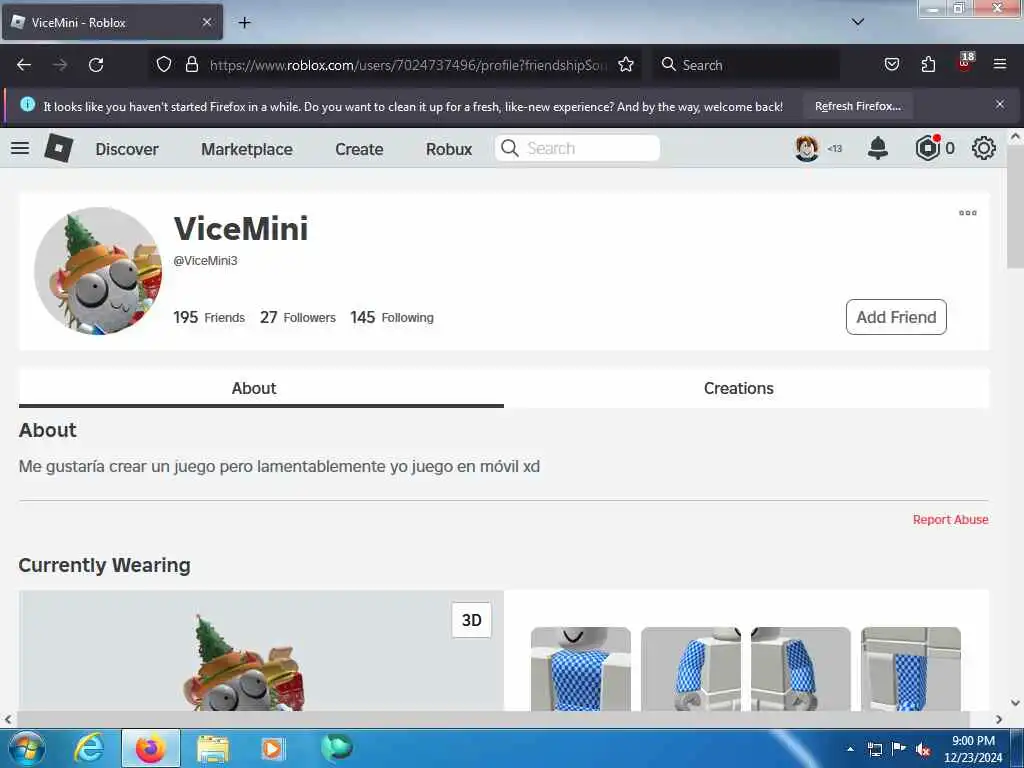This screenshot has width=1024, height=768.
Task: Click the extension icon with 18 badge
Action: 965,63
